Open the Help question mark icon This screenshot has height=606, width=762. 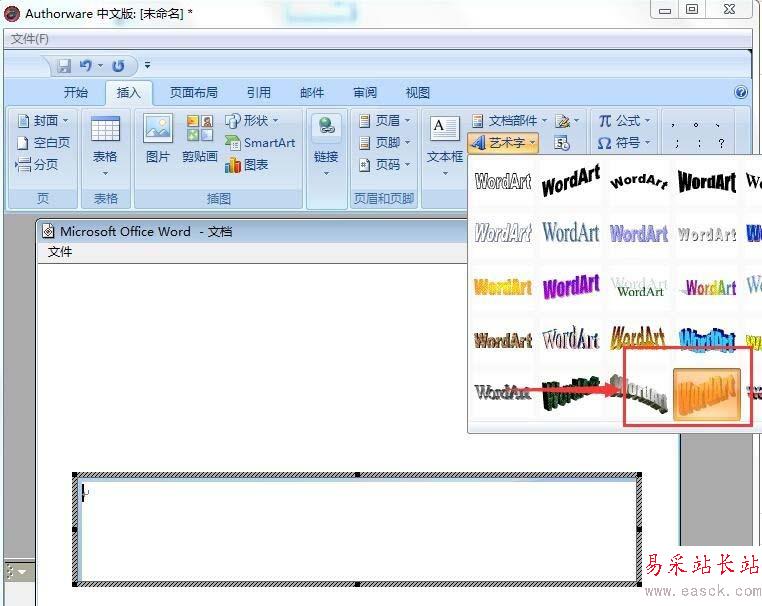point(741,91)
